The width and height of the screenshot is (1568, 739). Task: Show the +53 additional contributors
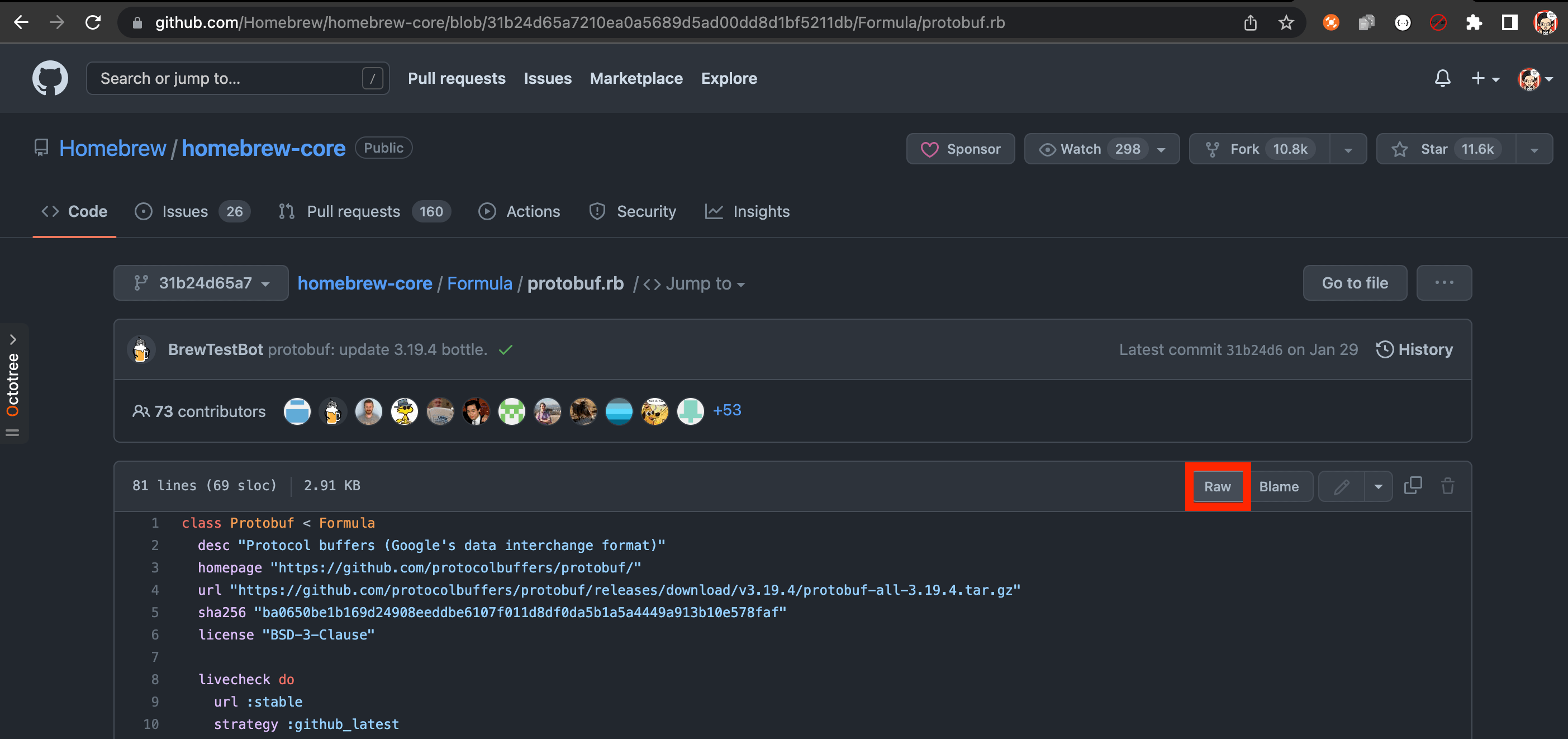(727, 410)
